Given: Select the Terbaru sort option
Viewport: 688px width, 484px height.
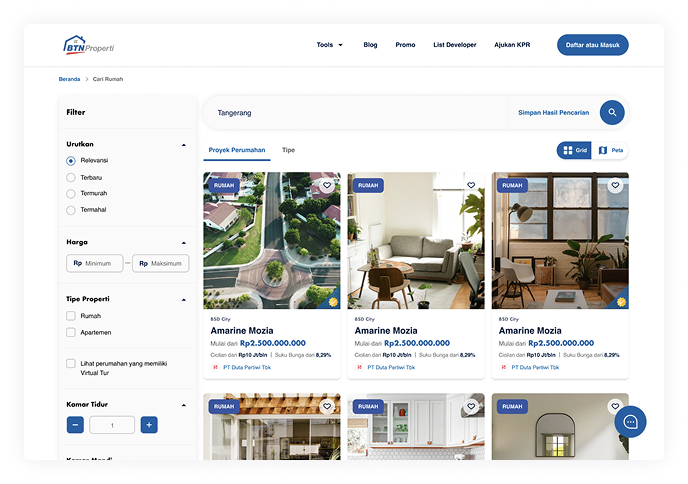Looking at the screenshot, I should tap(71, 177).
